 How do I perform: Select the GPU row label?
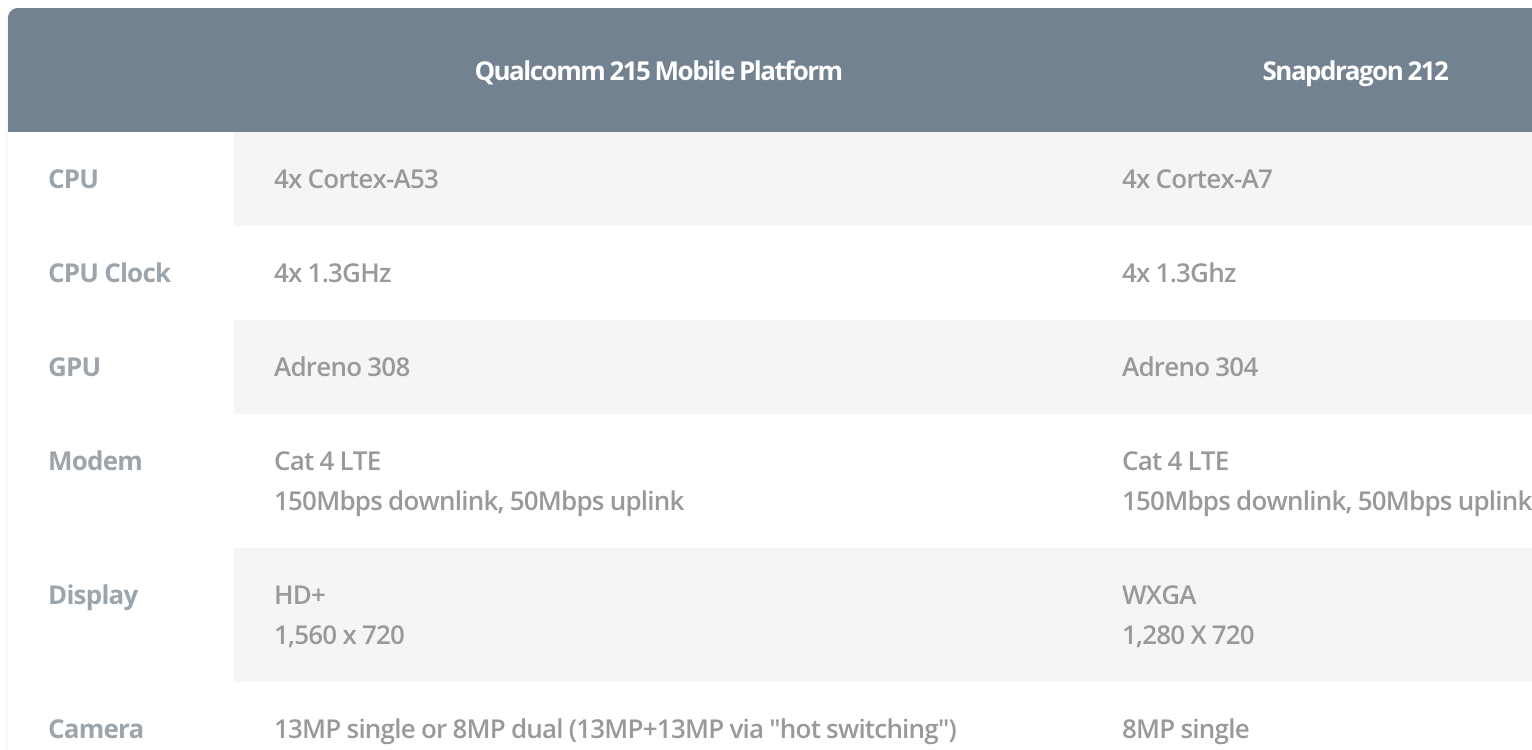74,367
